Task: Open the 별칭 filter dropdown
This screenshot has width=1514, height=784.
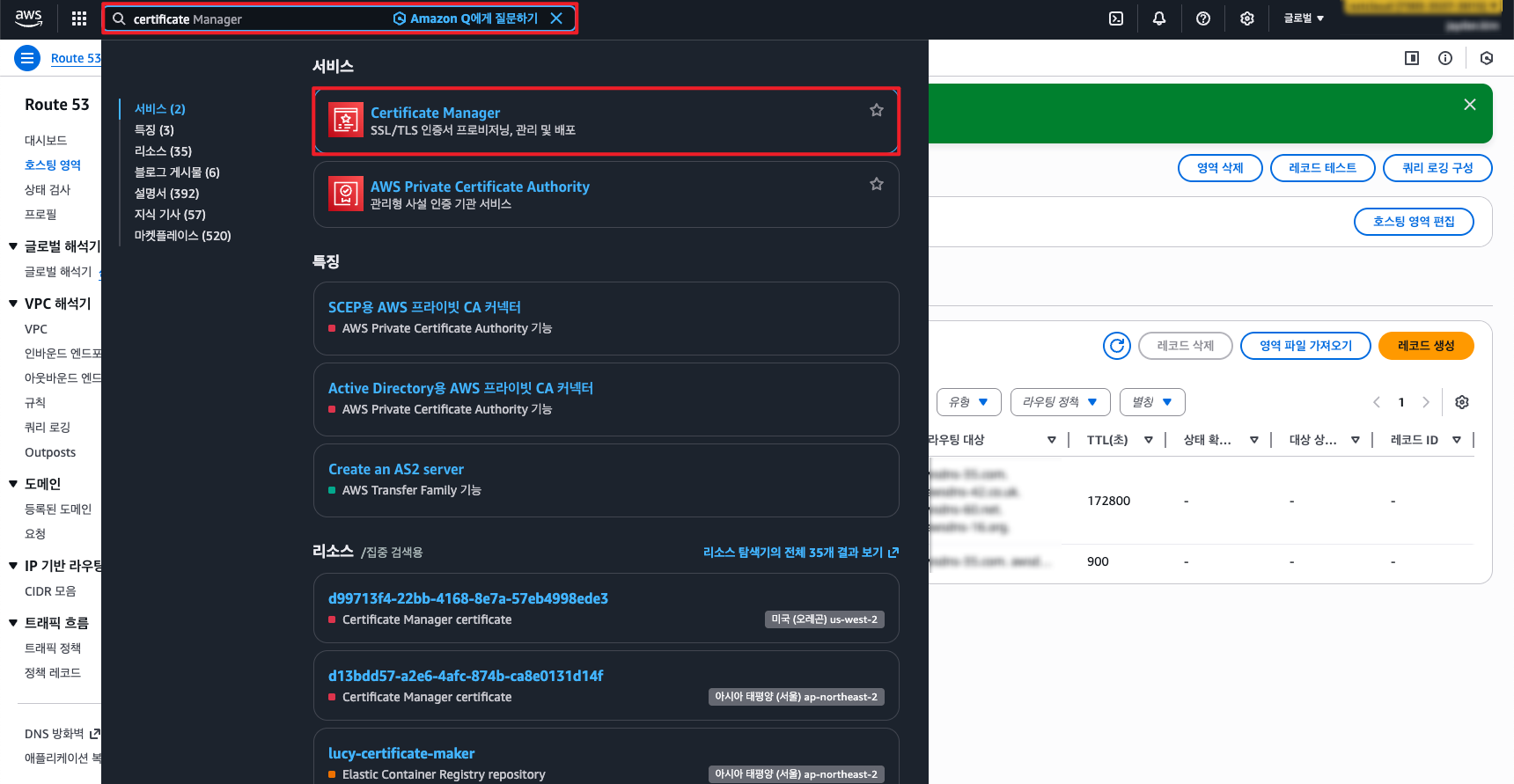Action: 1152,402
